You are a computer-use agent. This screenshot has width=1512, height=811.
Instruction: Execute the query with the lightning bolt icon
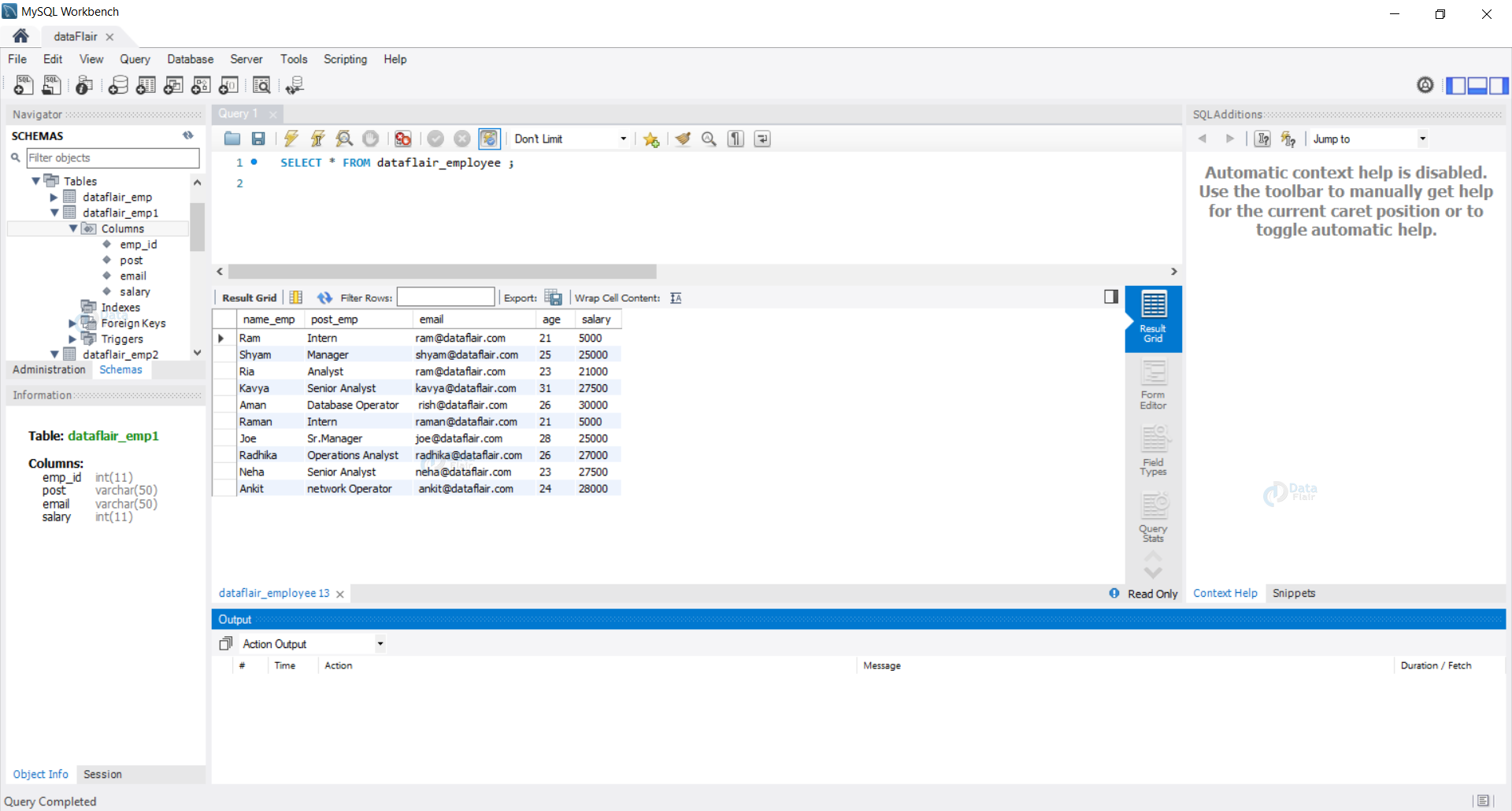[291, 139]
